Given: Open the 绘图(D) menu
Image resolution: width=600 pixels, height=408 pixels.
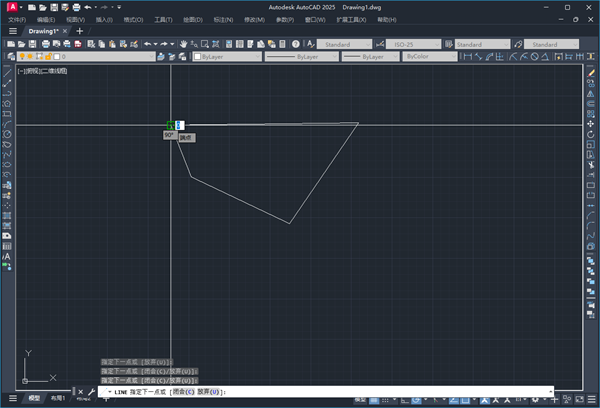Looking at the screenshot, I should [x=193, y=20].
